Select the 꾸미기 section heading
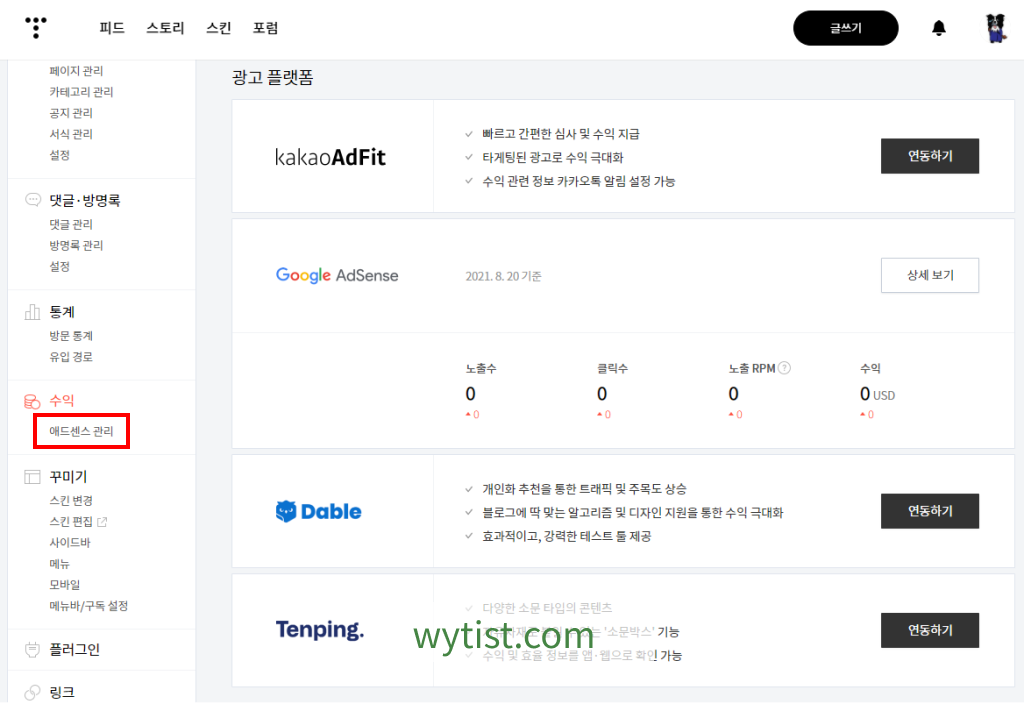 click(x=69, y=477)
